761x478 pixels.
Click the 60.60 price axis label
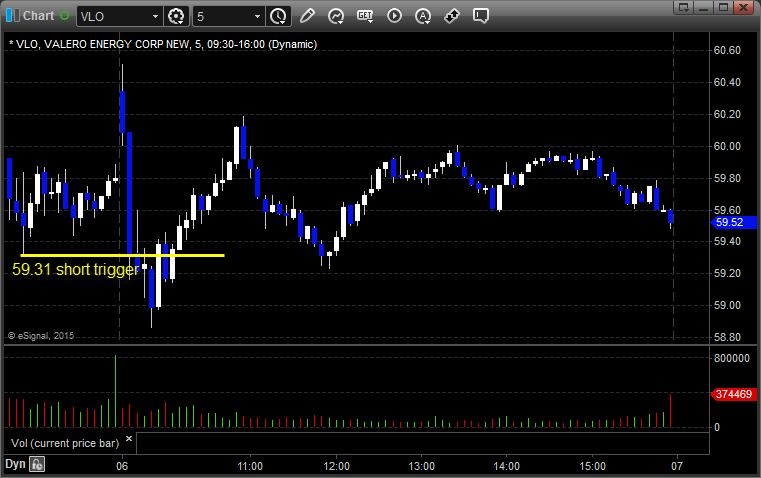[x=727, y=50]
